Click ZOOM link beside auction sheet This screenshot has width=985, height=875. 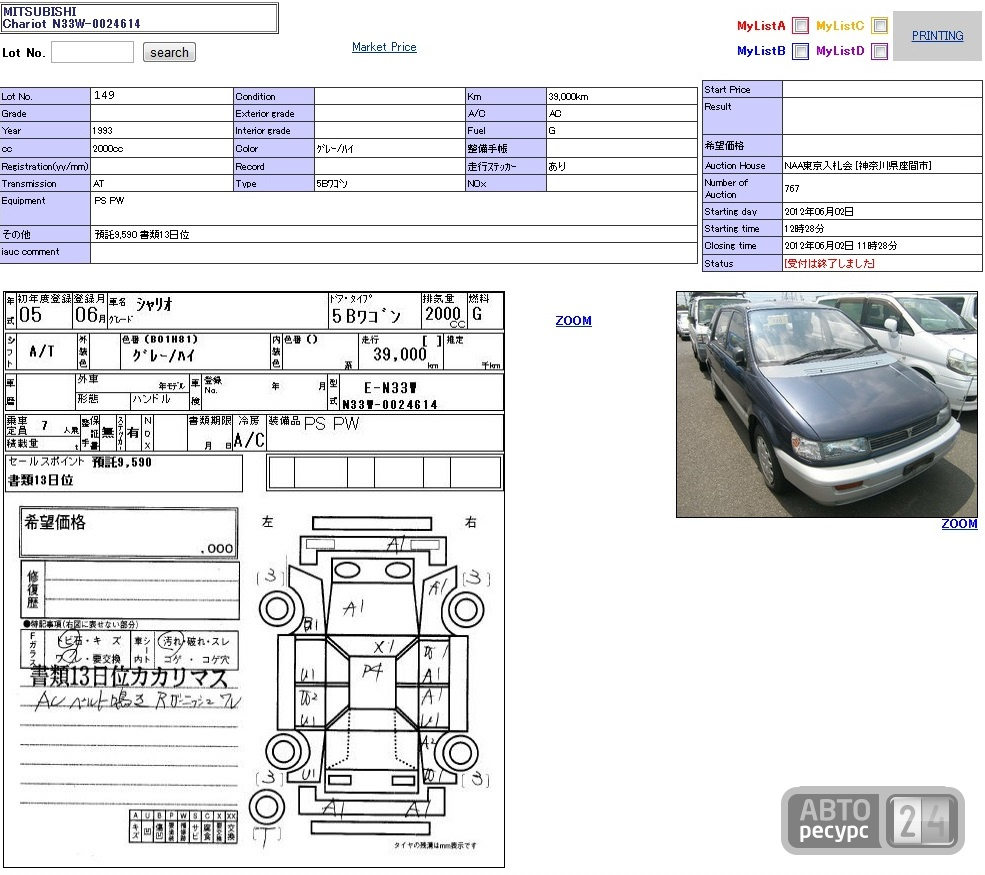coord(573,321)
